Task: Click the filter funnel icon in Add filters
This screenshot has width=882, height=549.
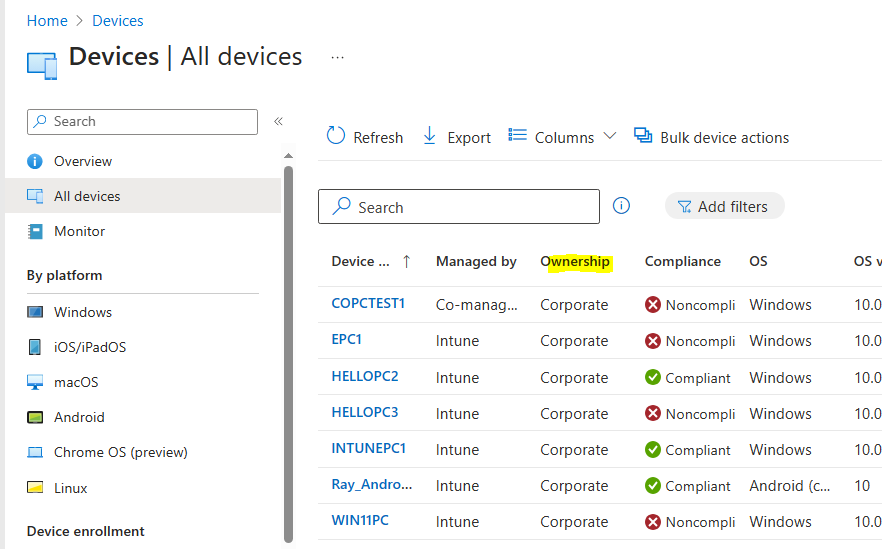Action: pos(685,207)
